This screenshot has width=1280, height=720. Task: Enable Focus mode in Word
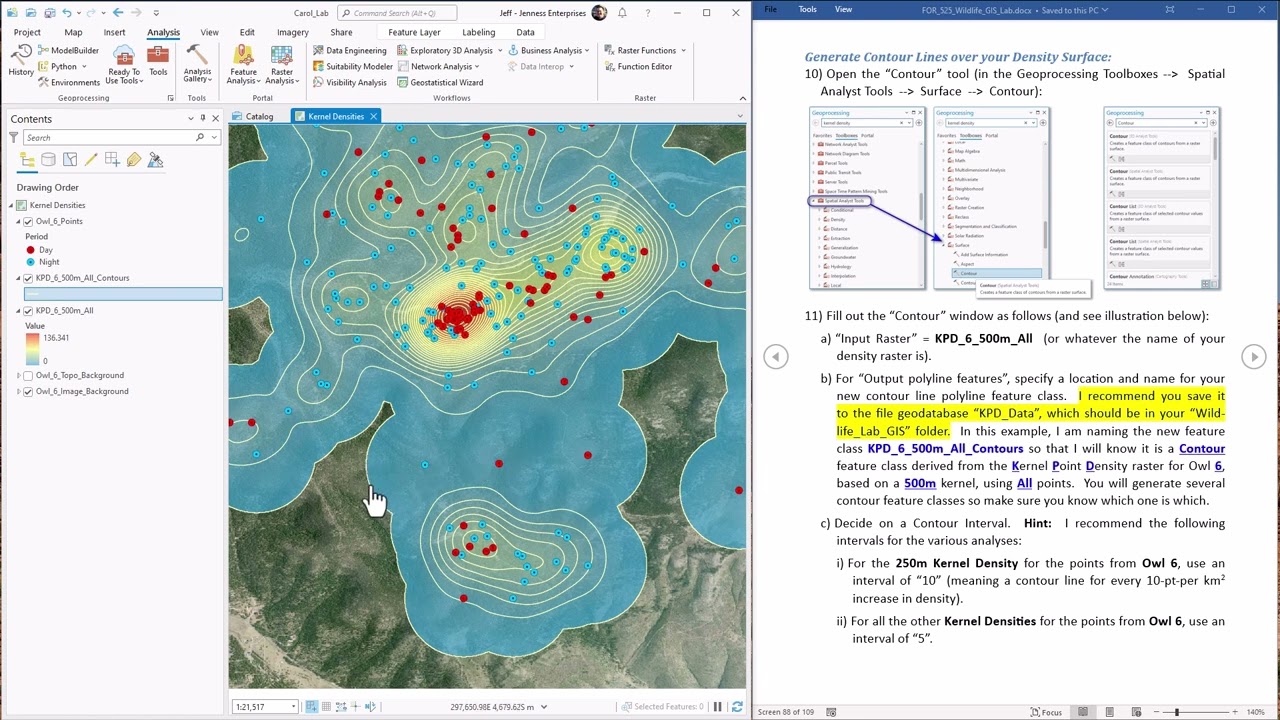tap(1046, 712)
